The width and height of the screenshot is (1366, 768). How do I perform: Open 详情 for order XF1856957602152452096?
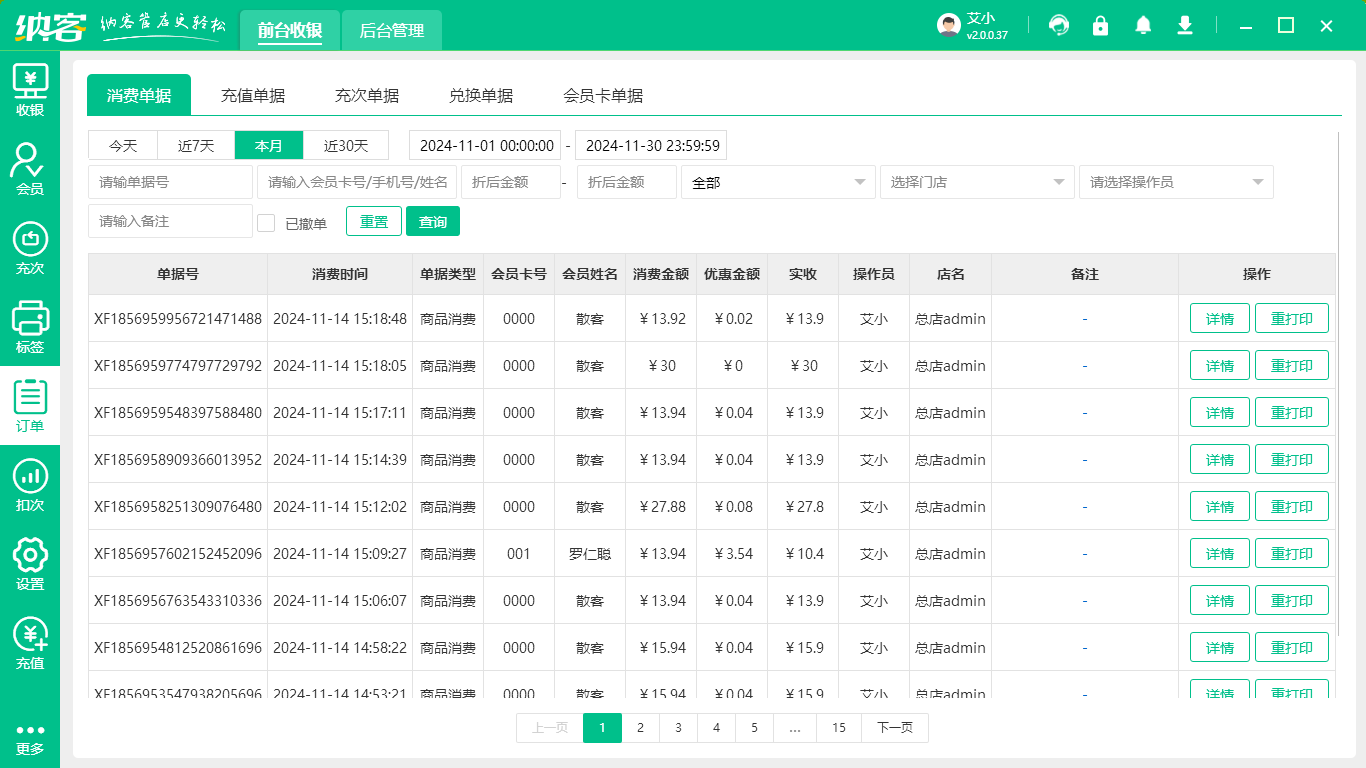point(1220,554)
